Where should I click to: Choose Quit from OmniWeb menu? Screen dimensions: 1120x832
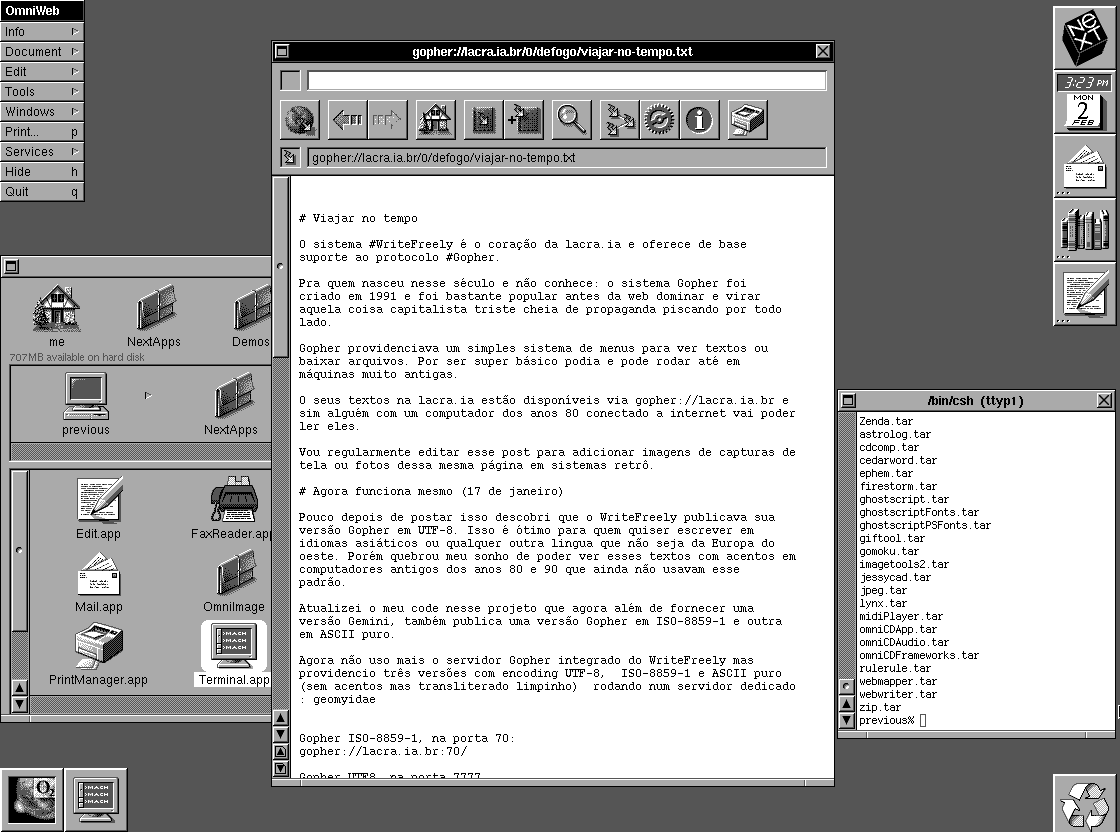tap(42, 191)
